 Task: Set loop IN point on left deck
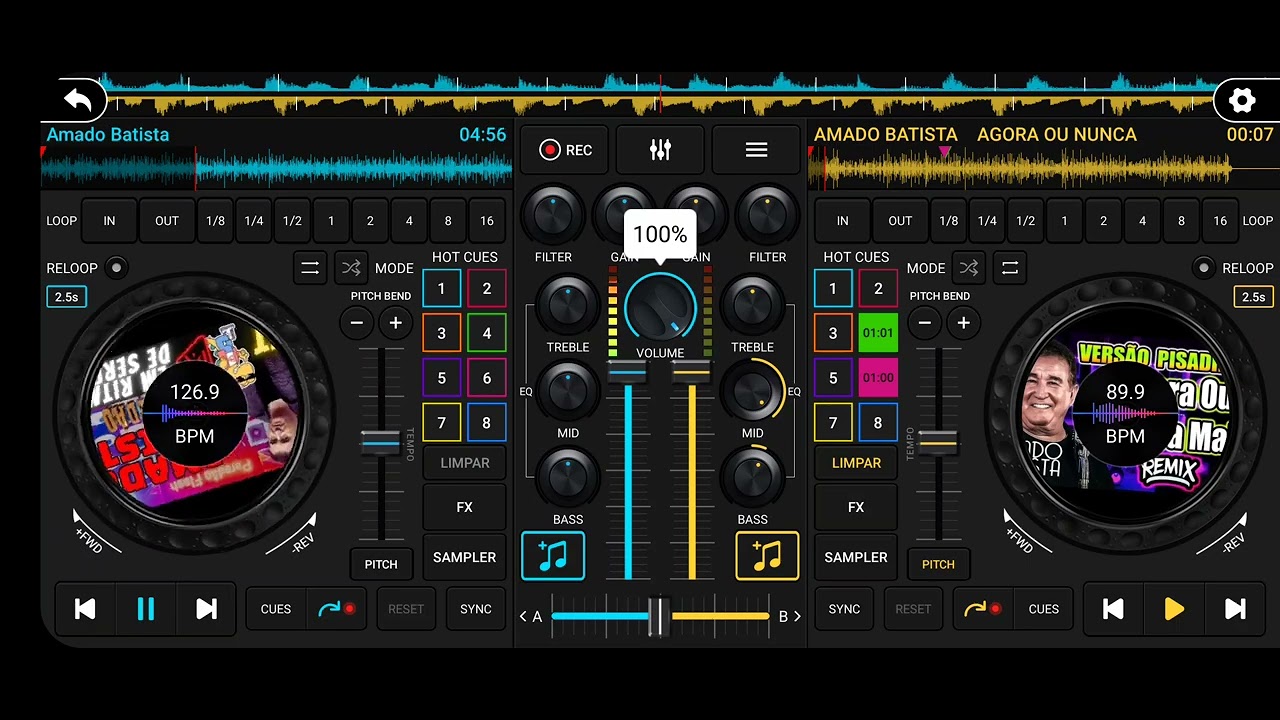[x=109, y=221]
